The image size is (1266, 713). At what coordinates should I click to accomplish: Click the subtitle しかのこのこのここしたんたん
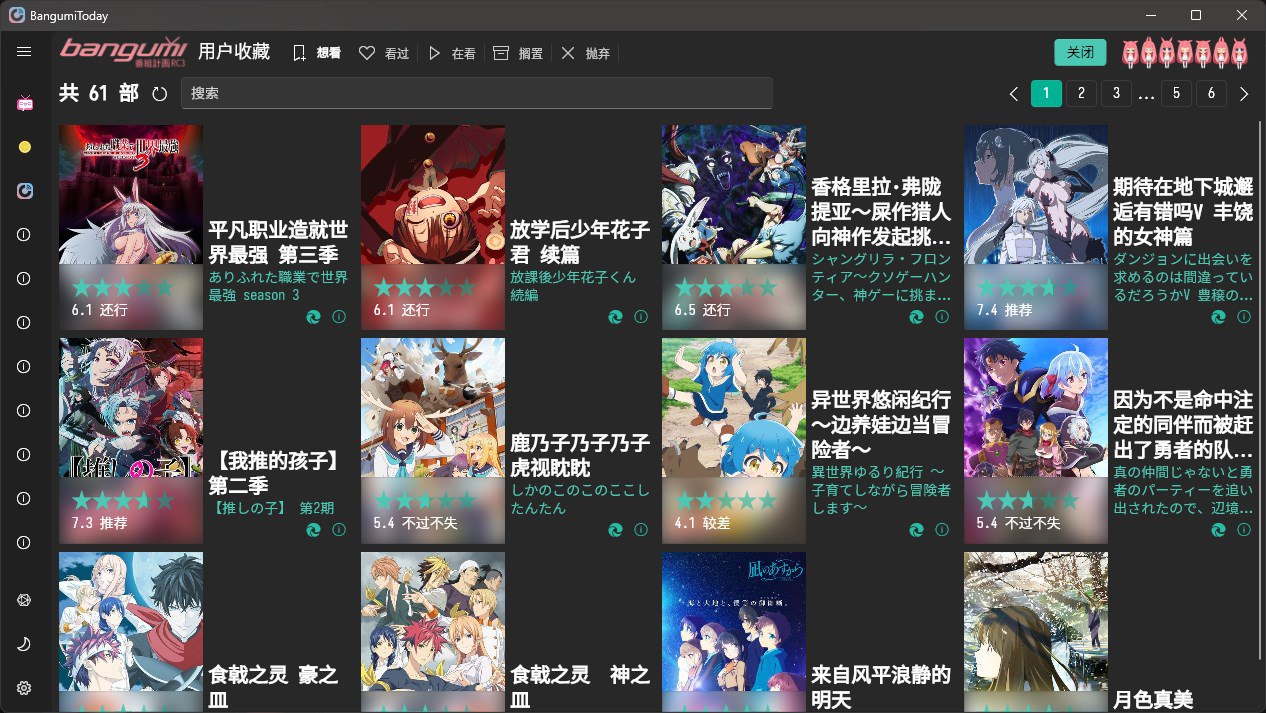point(580,499)
